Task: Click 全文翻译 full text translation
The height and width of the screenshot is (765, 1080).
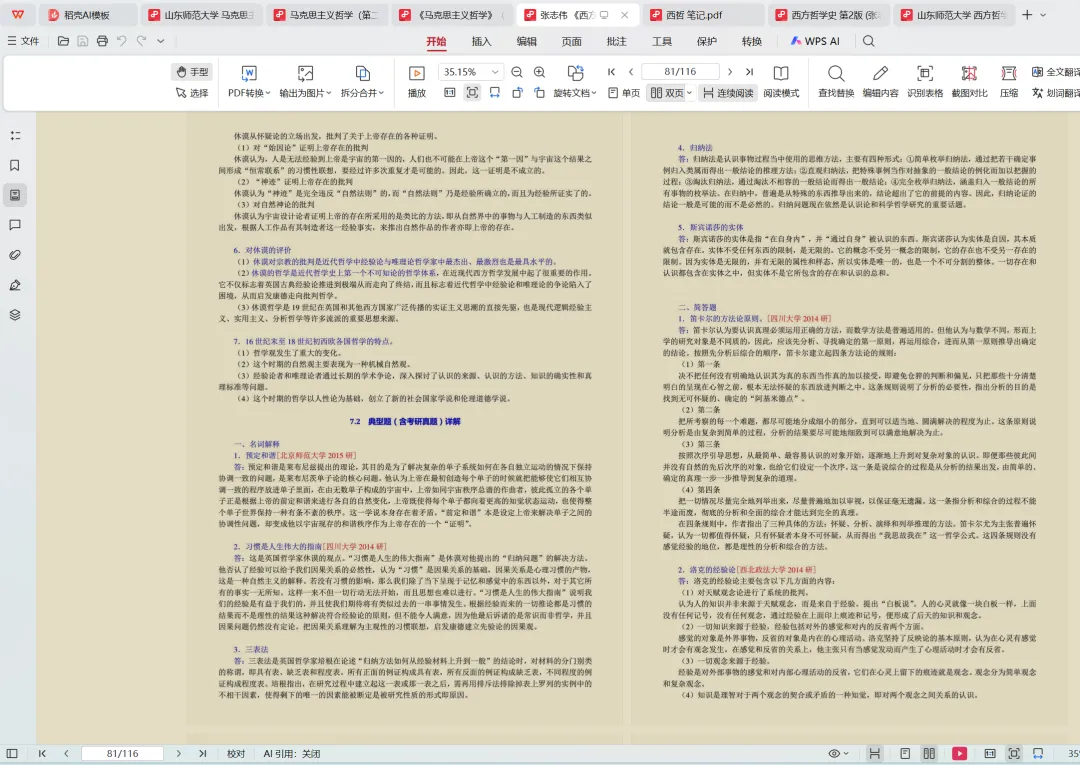Action: coord(1055,72)
